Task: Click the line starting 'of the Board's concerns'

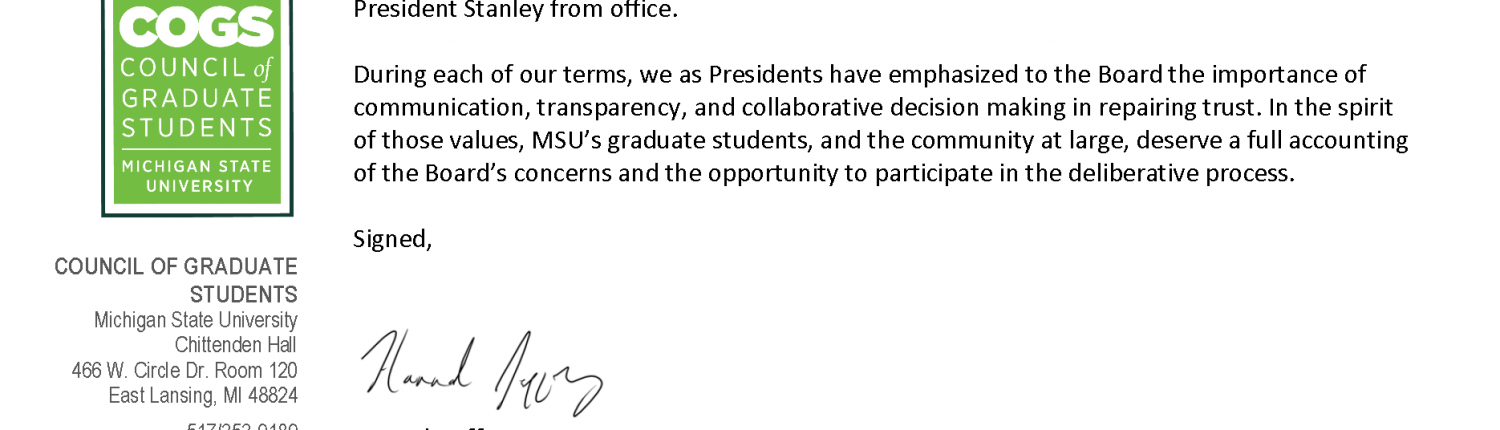Action: [824, 174]
